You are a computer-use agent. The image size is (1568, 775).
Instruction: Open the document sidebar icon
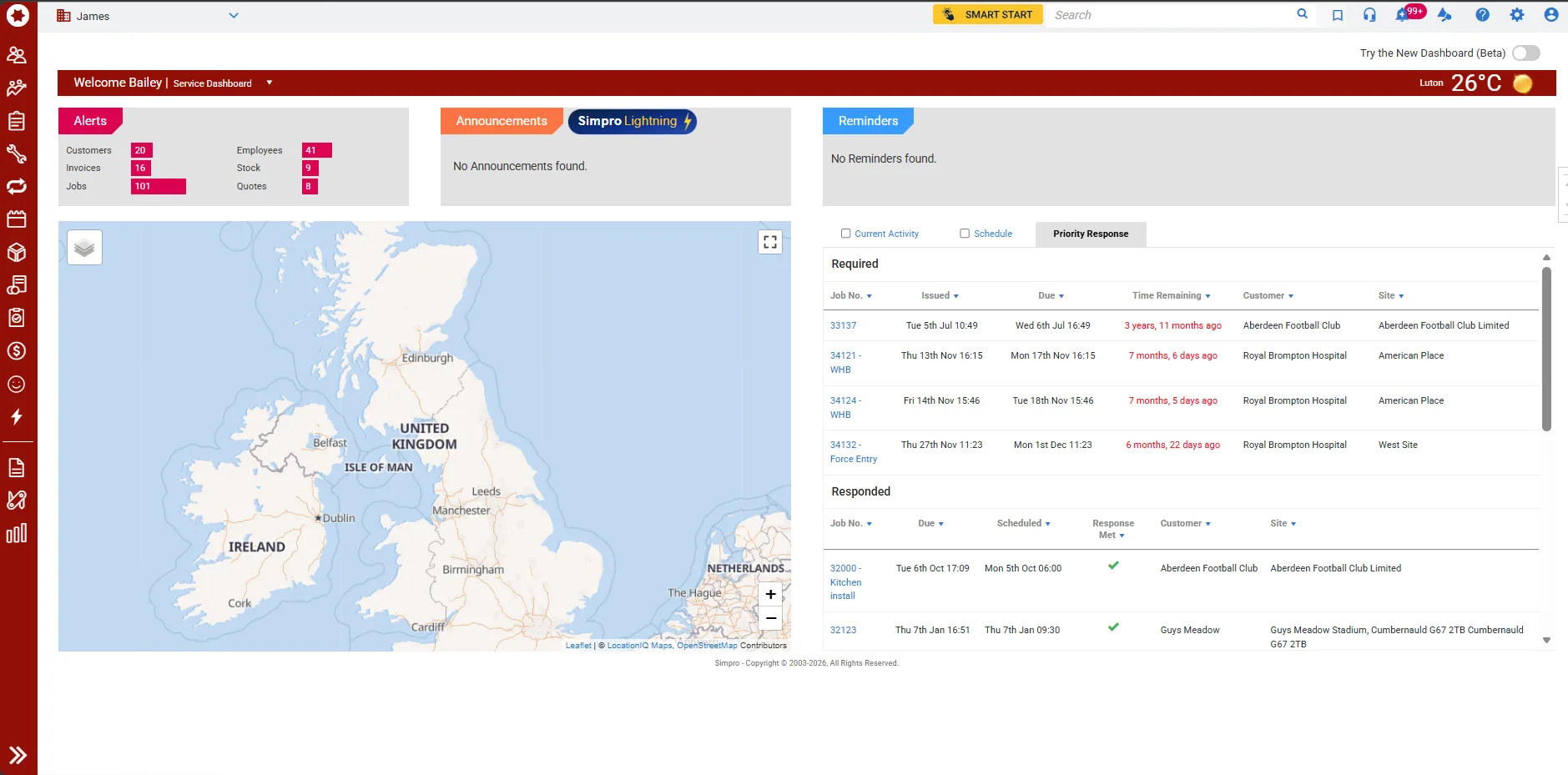point(17,467)
